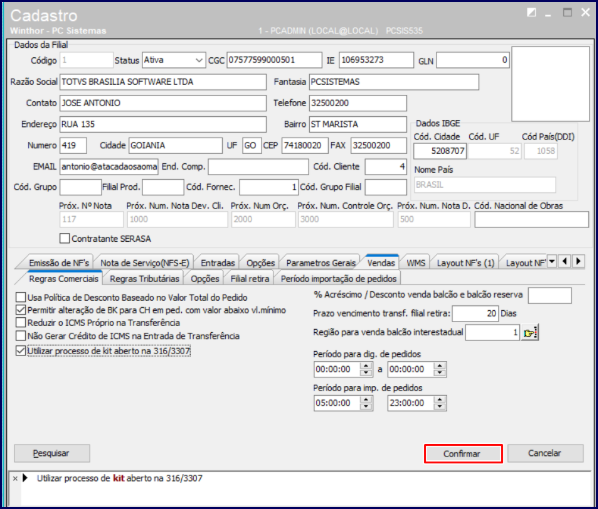Viewport: 598px width, 509px height.
Task: Select the Entradas tab
Action: [x=218, y=263]
